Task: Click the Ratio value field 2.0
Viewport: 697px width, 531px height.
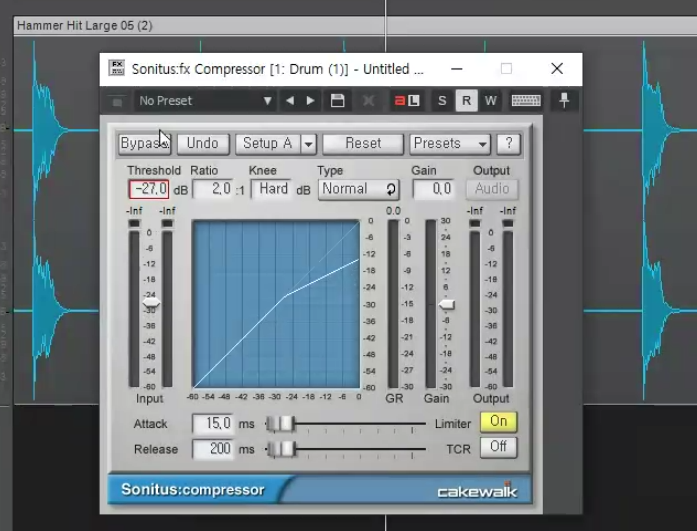Action: 213,189
